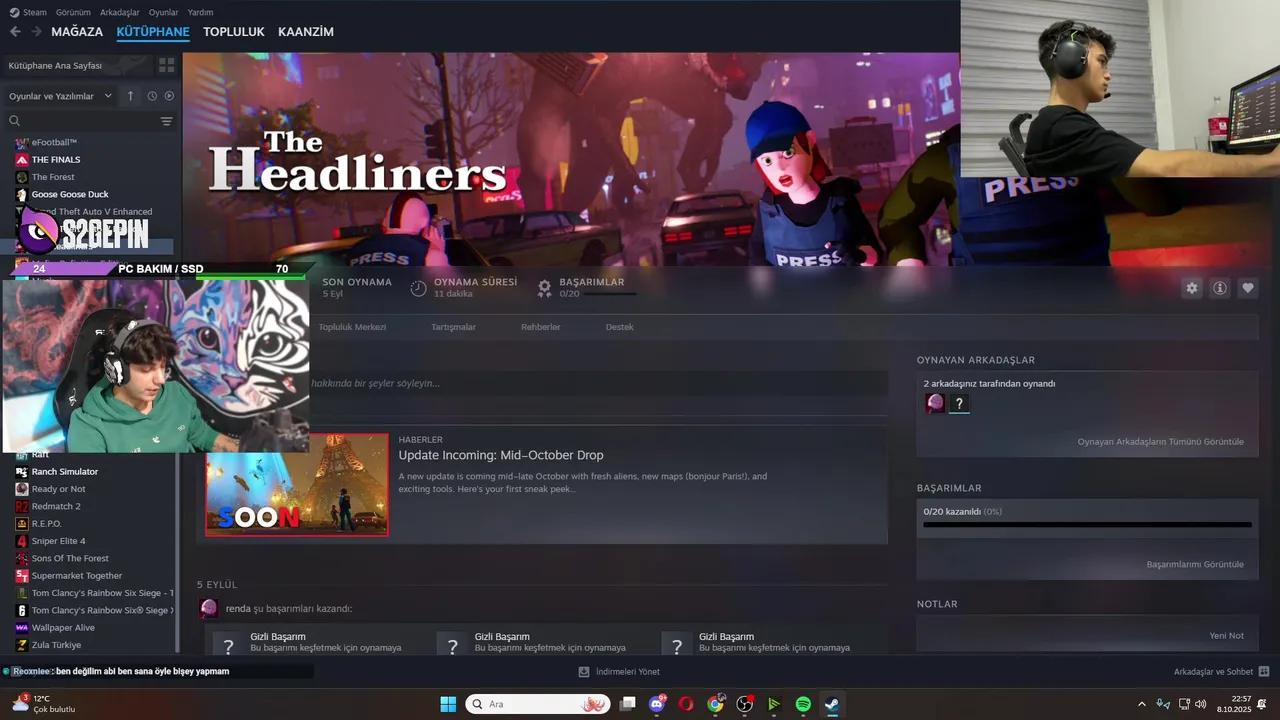Expand the Oyunlar ve Yazılımlar dropdown
The height and width of the screenshot is (720, 1280).
(x=60, y=96)
